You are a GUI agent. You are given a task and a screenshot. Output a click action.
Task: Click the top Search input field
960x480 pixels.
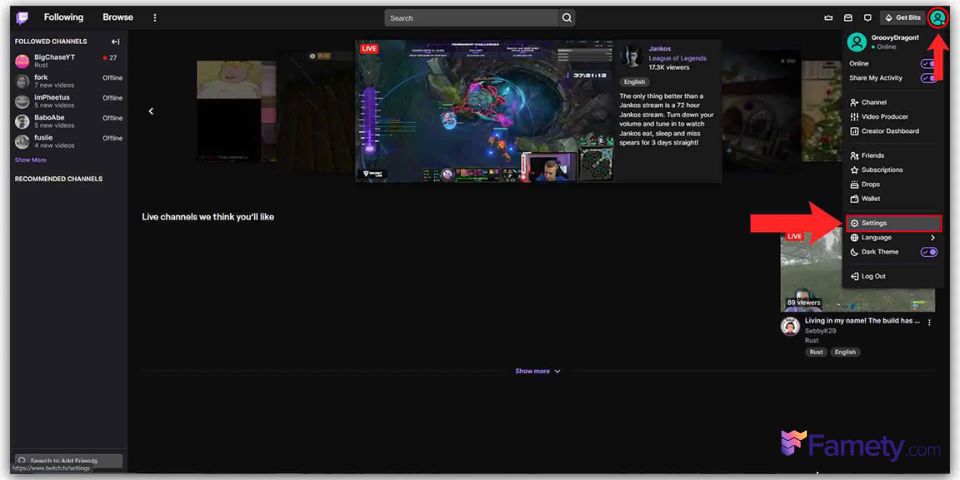coord(471,18)
